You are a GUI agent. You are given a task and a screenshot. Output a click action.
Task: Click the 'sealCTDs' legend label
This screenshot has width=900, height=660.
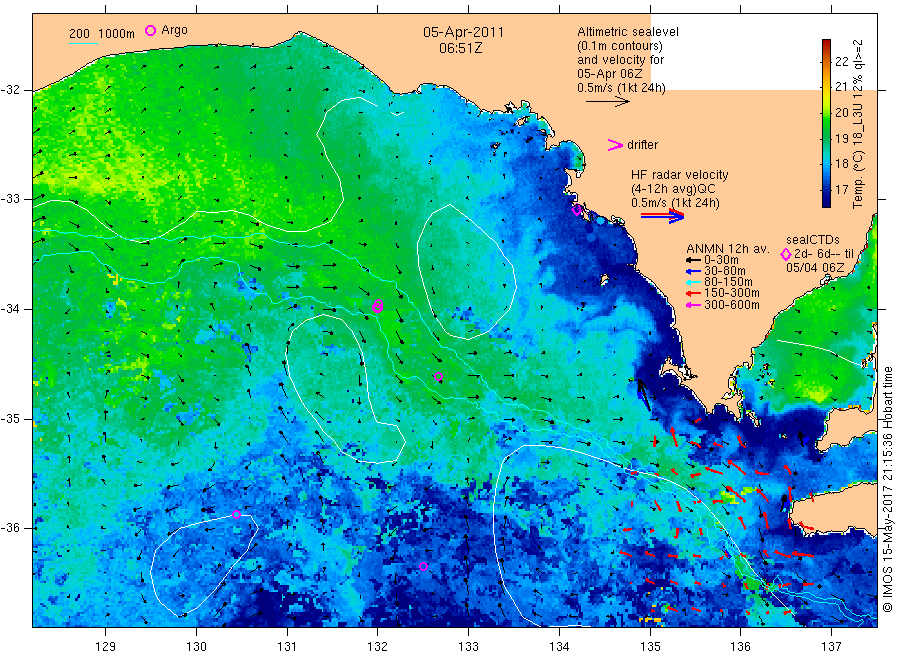click(x=813, y=240)
